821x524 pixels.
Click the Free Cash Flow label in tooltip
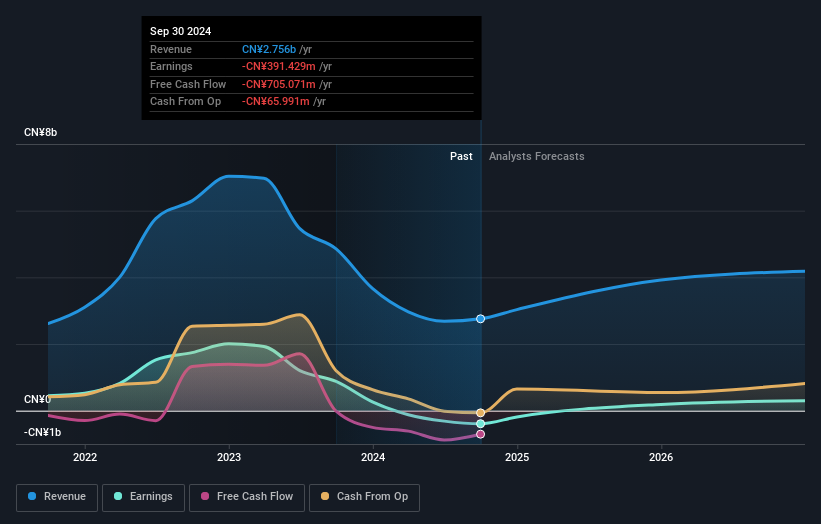click(188, 84)
